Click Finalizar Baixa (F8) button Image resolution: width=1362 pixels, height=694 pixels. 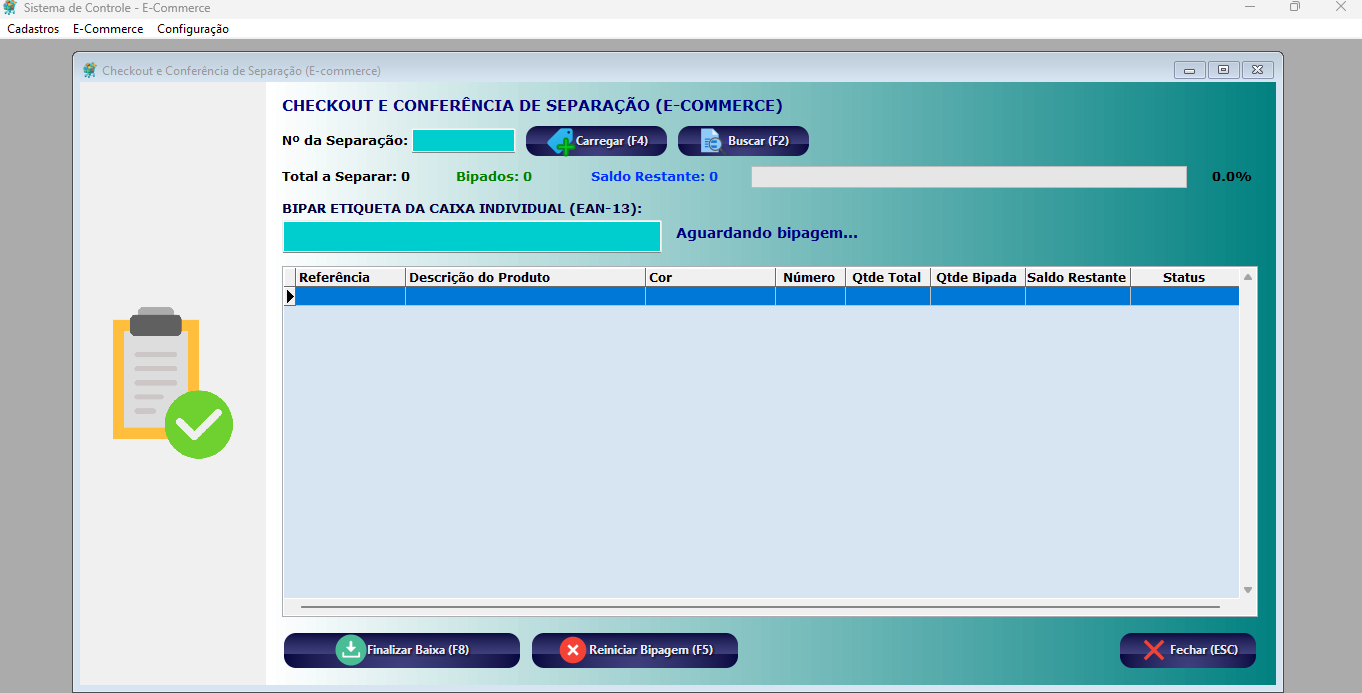[x=402, y=650]
